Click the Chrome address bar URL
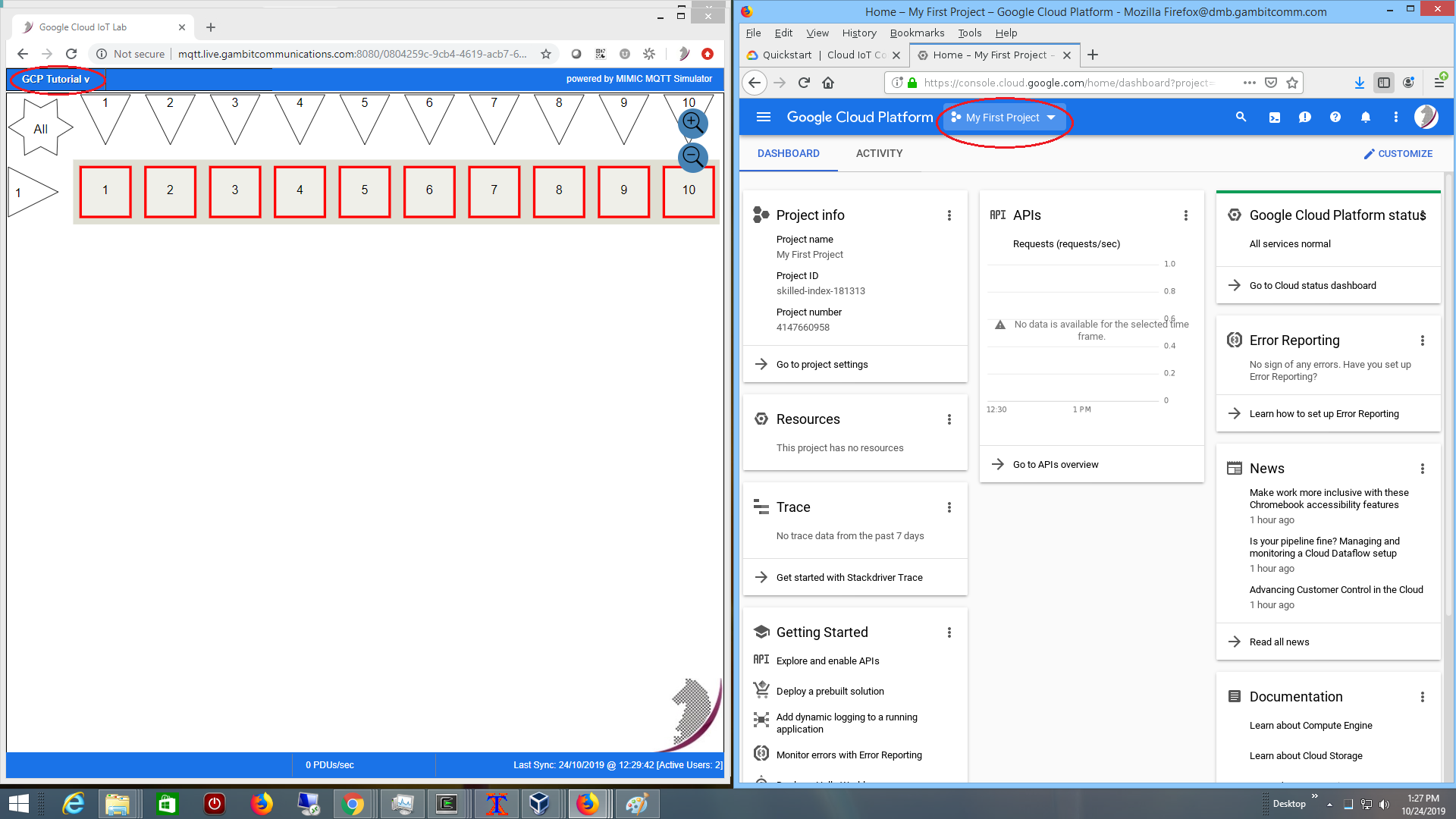This screenshot has width=1456, height=819. click(x=353, y=54)
